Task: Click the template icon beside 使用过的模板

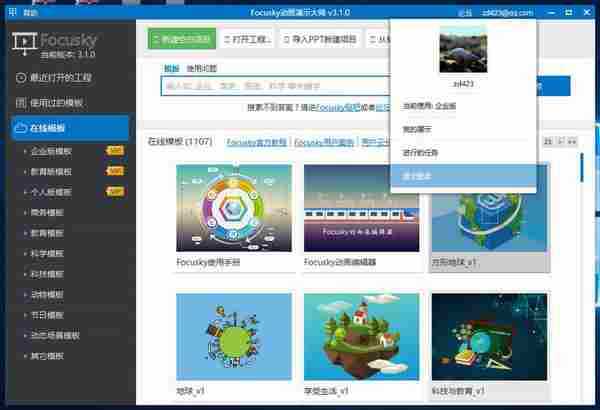Action: click(21, 103)
